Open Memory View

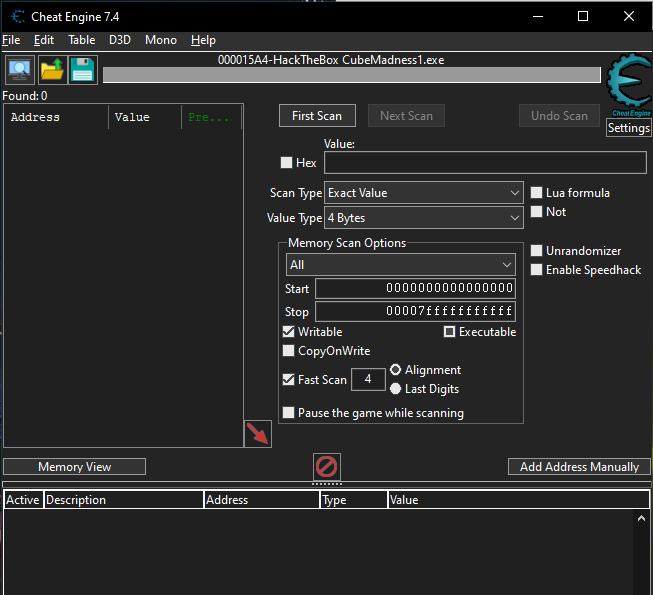click(x=75, y=467)
